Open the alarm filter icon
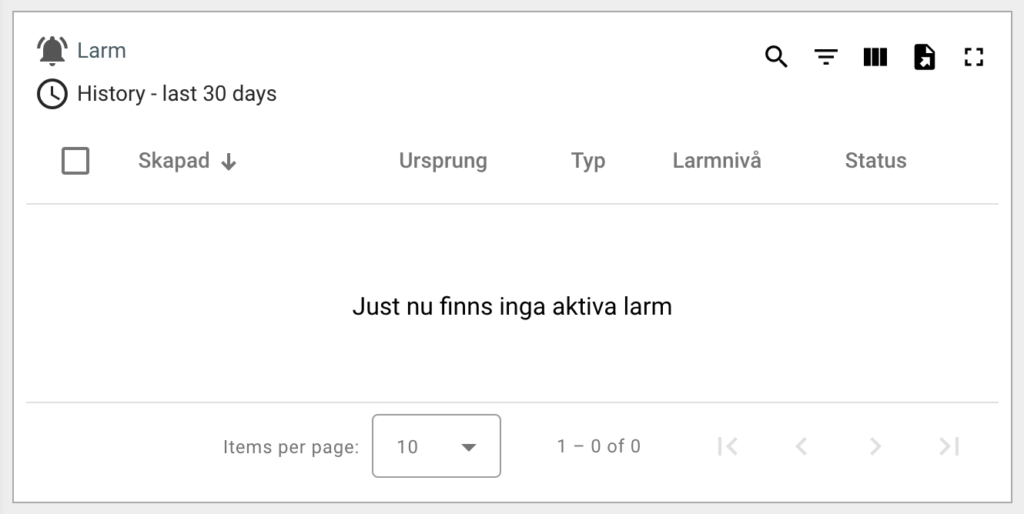Screen dimensions: 1024x514 [825, 57]
